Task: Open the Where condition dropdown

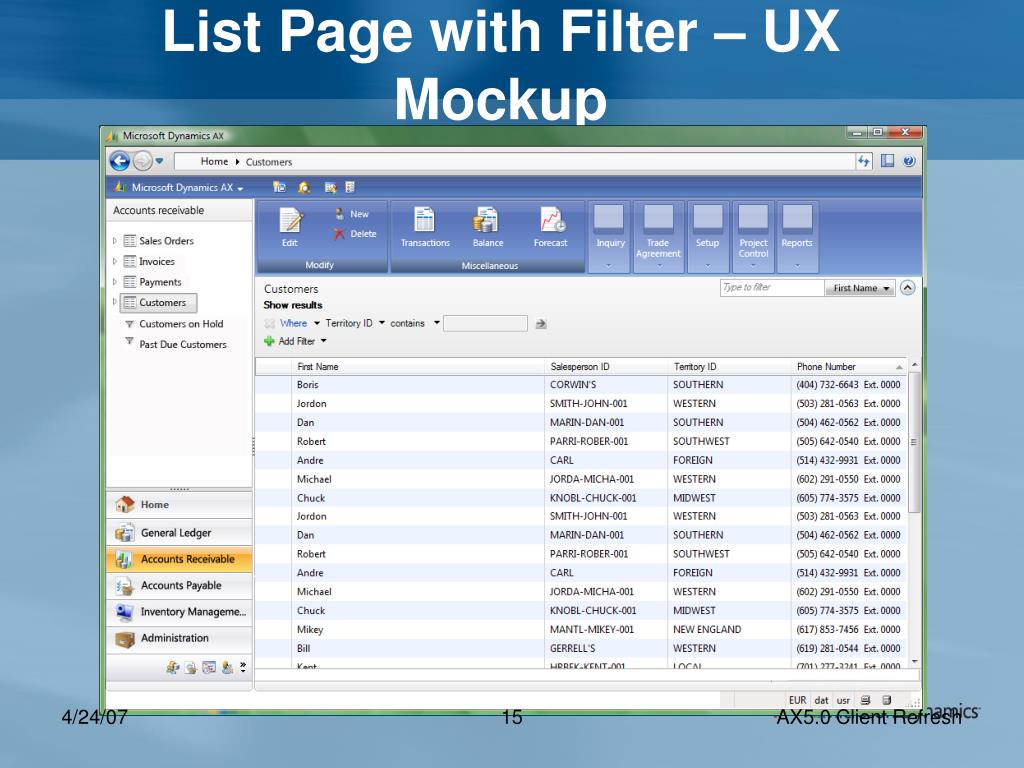Action: coord(300,323)
